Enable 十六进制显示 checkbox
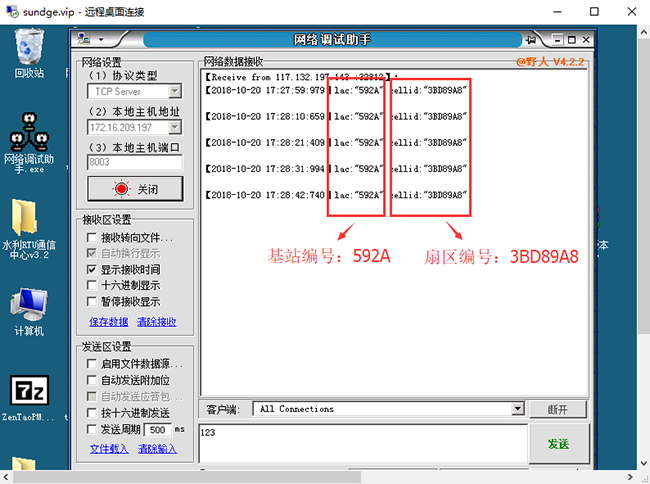Image resolution: width=650 pixels, height=484 pixels. (x=92, y=285)
